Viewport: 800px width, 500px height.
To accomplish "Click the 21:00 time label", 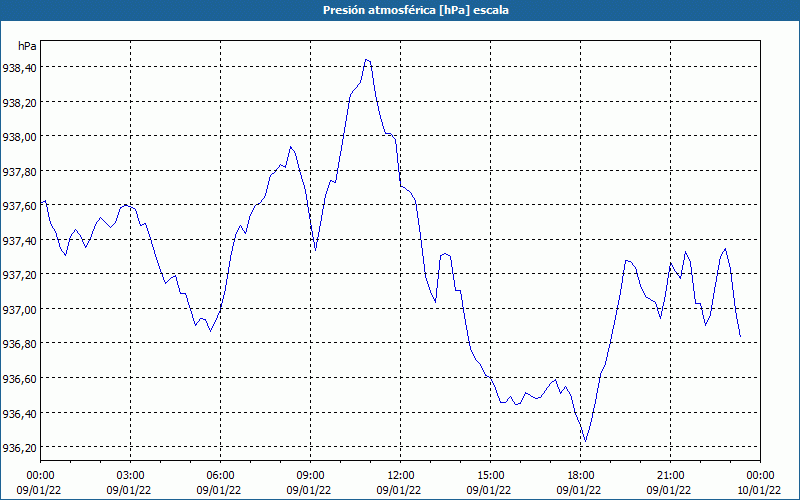I will coord(670,476).
